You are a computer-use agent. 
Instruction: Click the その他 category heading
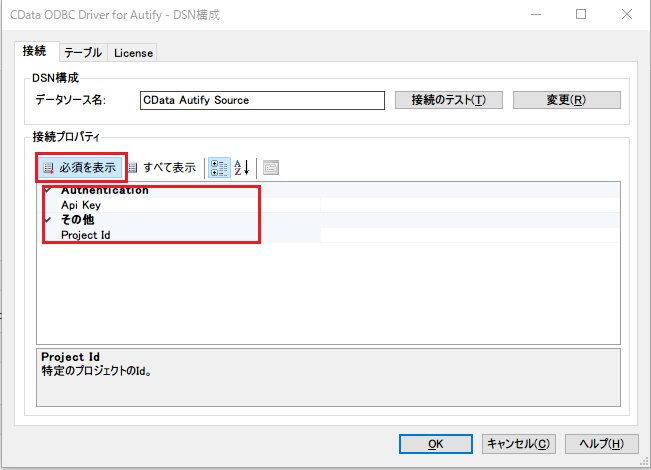[x=78, y=220]
